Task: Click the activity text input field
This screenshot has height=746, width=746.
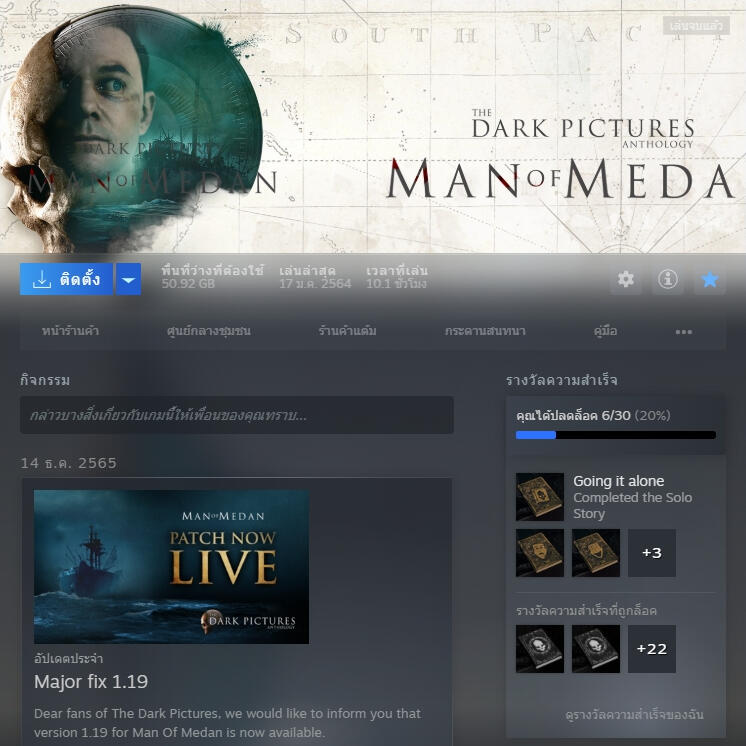Action: pos(237,415)
